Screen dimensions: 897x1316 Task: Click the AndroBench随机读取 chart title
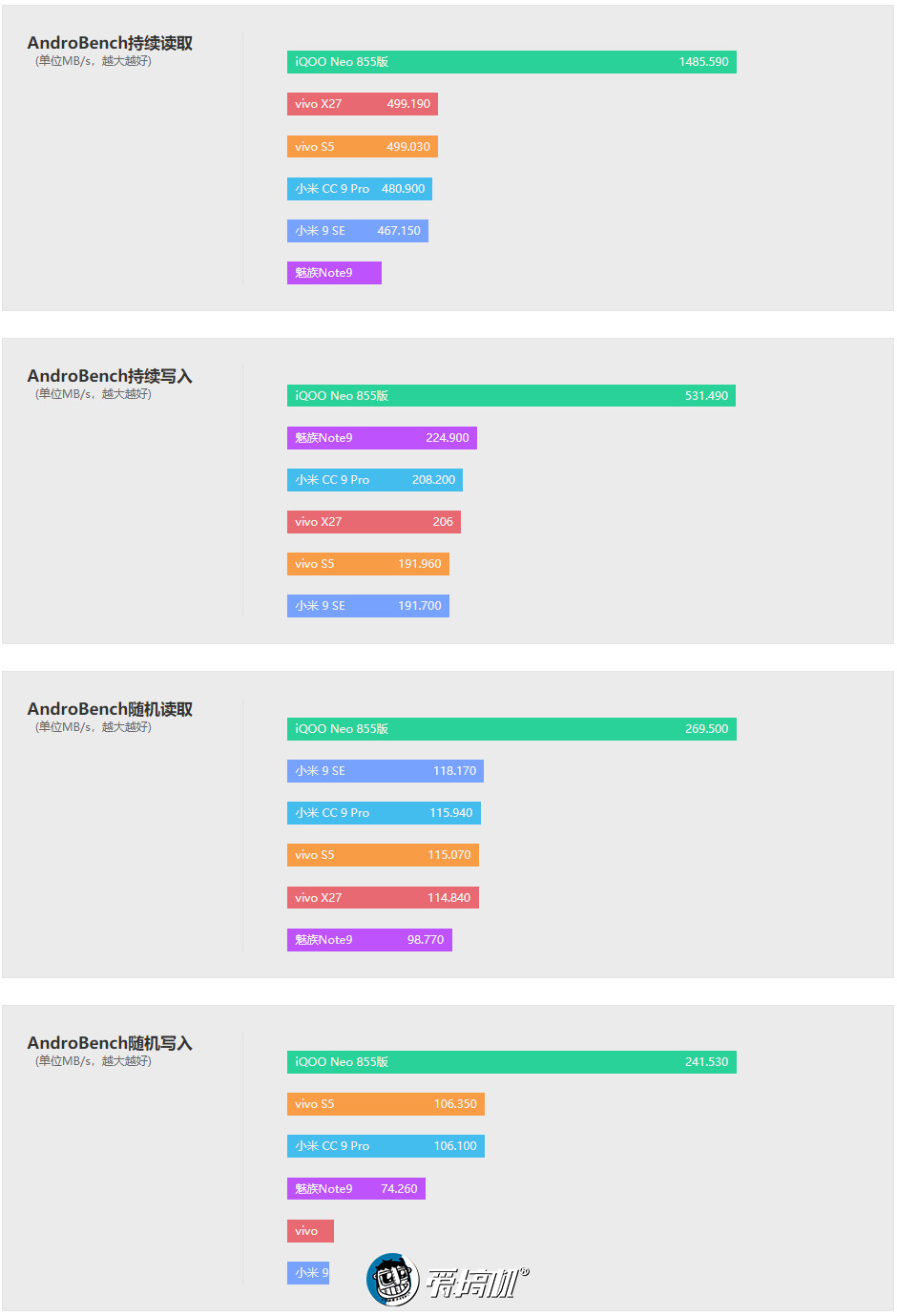(x=110, y=709)
